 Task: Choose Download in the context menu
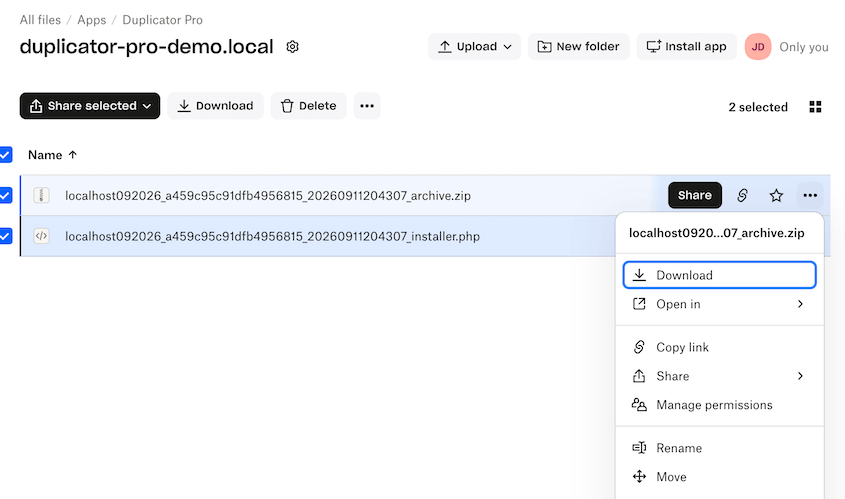(x=719, y=275)
